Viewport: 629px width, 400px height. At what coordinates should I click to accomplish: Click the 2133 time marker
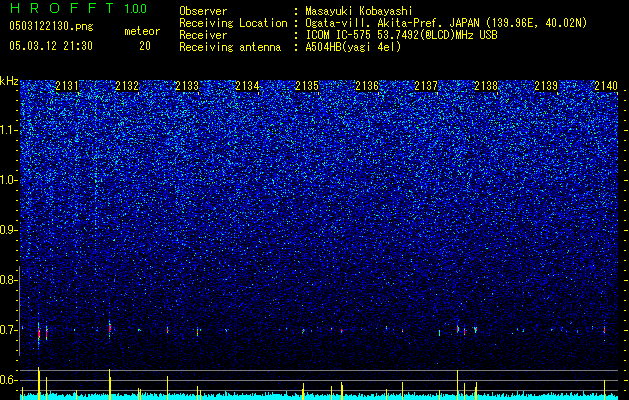tap(187, 85)
